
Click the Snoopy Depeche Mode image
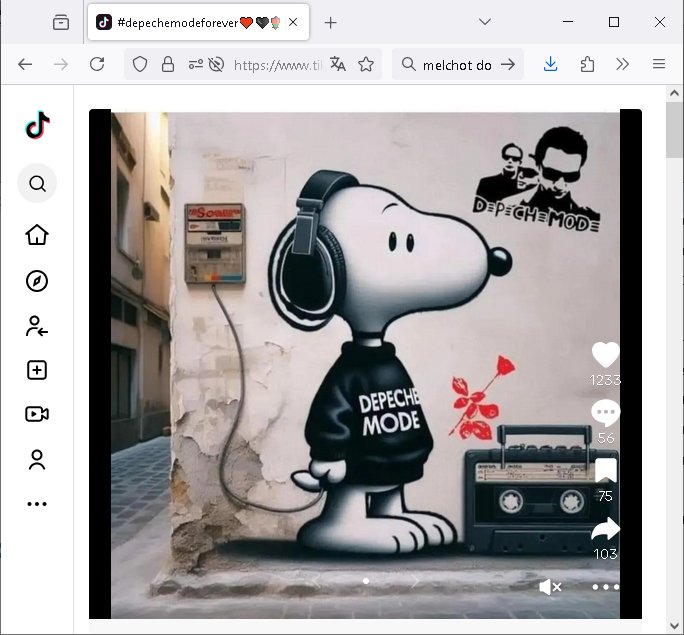pyautogui.click(x=365, y=364)
